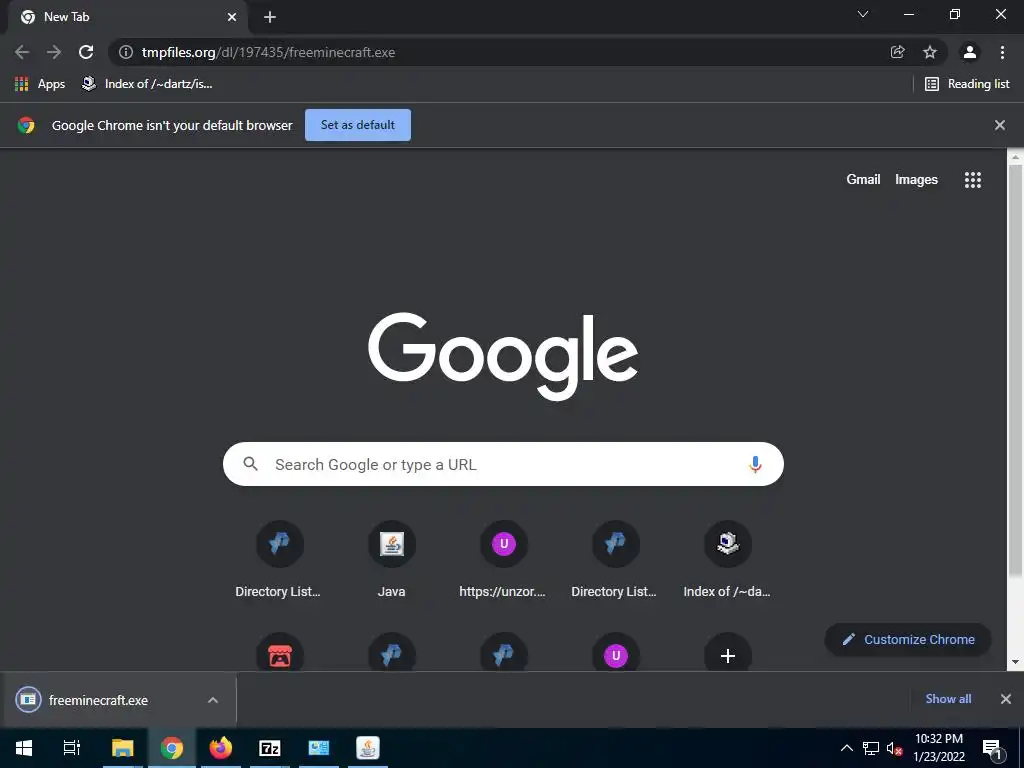View site information icon in address bar
Screen dimensions: 1024x768
[126, 52]
